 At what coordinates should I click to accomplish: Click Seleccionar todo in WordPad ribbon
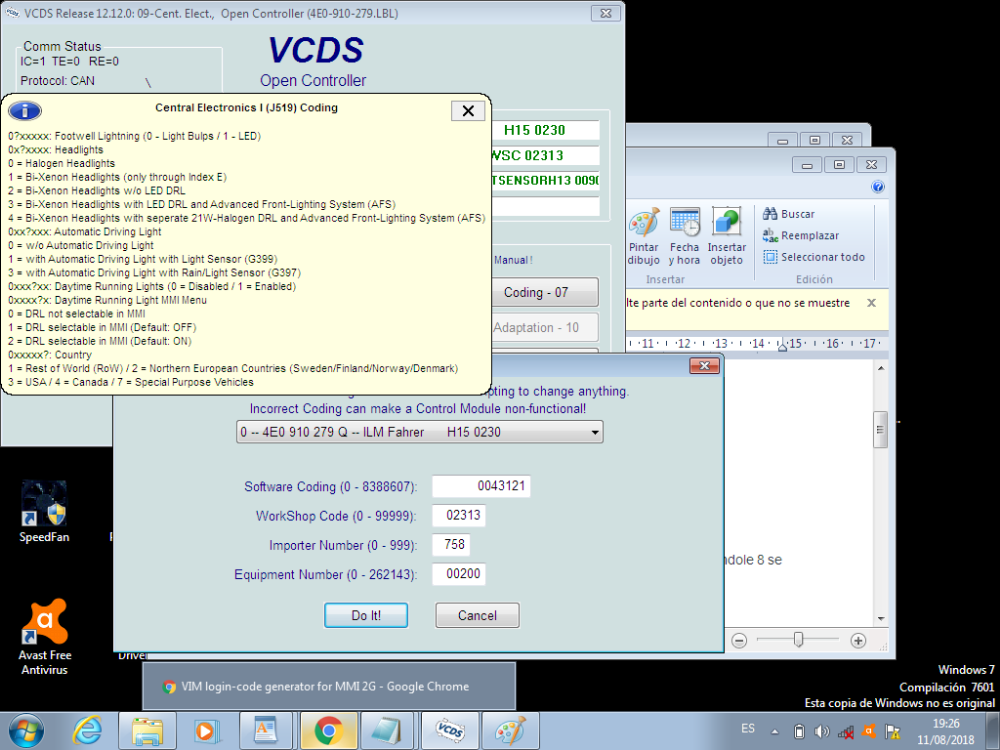pos(814,257)
